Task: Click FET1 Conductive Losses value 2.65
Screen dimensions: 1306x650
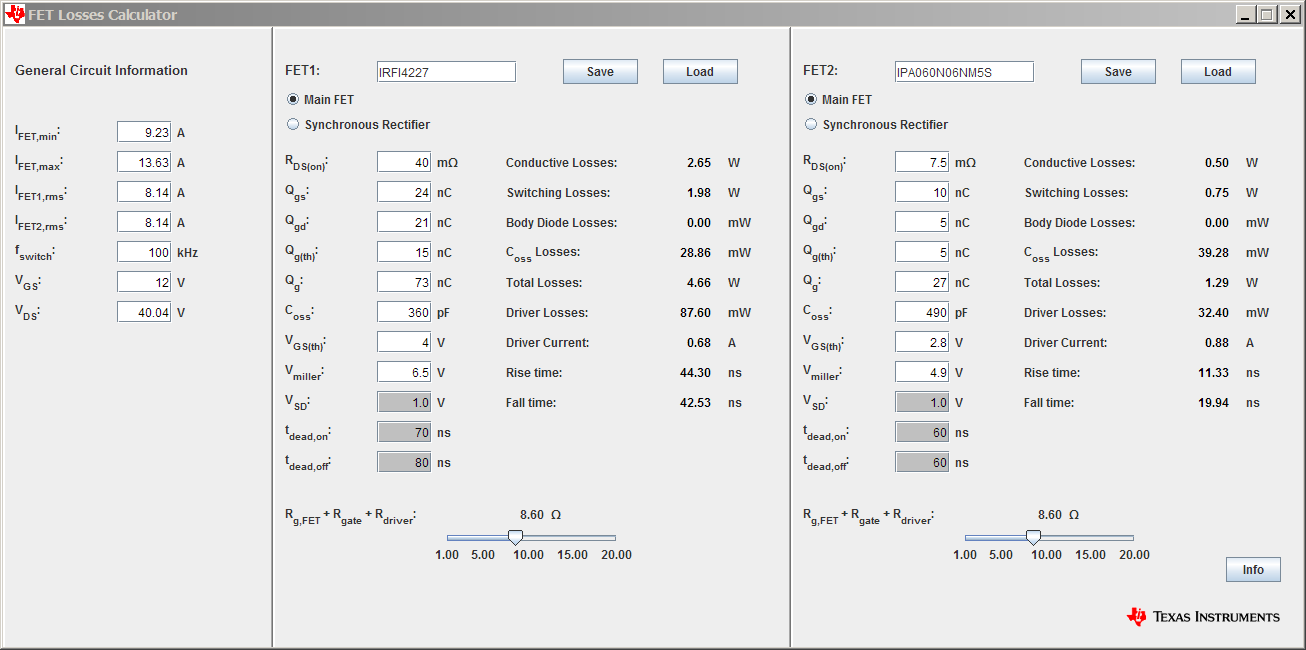Action: [x=699, y=163]
